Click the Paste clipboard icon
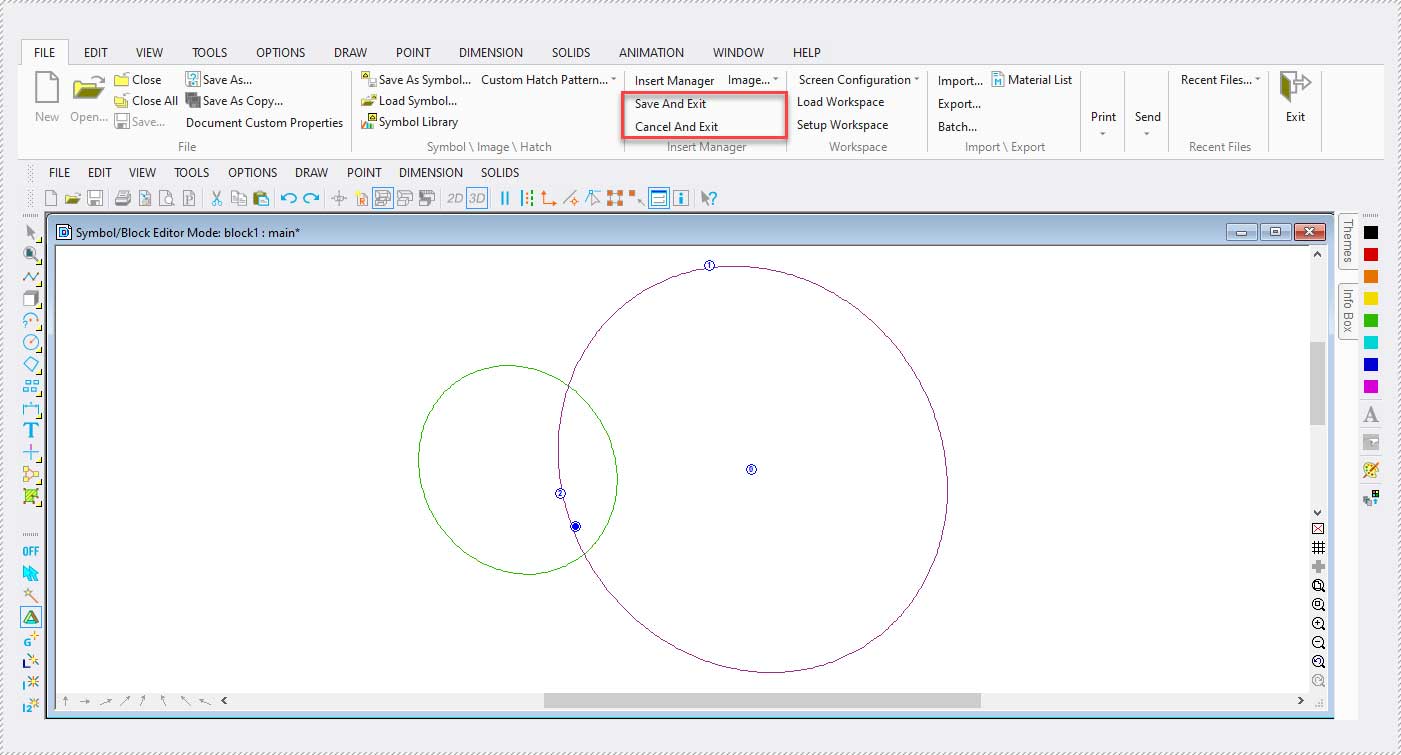The image size is (1401, 755). 260,198
